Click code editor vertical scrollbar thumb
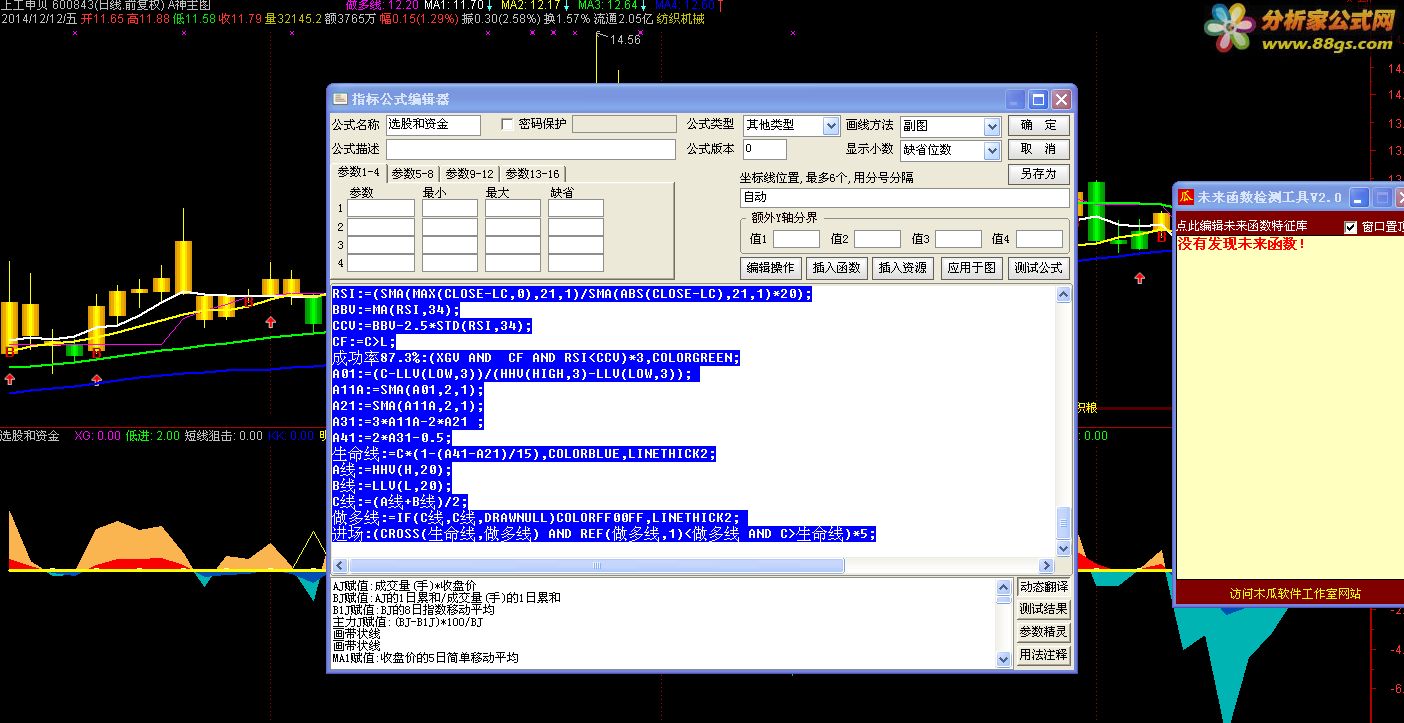Viewport: 1404px width, 723px height. click(x=1064, y=523)
